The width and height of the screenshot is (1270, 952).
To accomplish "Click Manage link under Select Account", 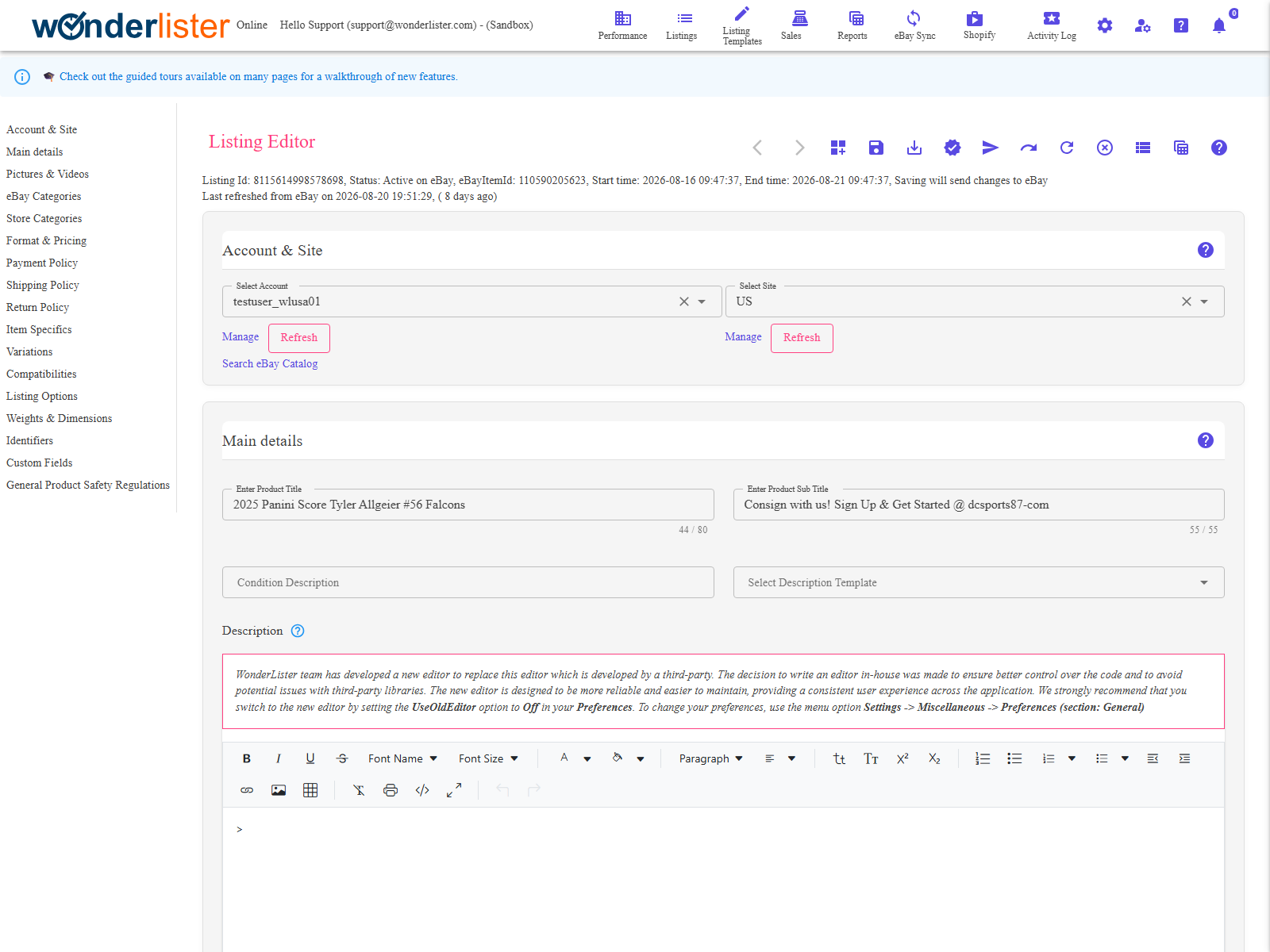I will pos(241,336).
